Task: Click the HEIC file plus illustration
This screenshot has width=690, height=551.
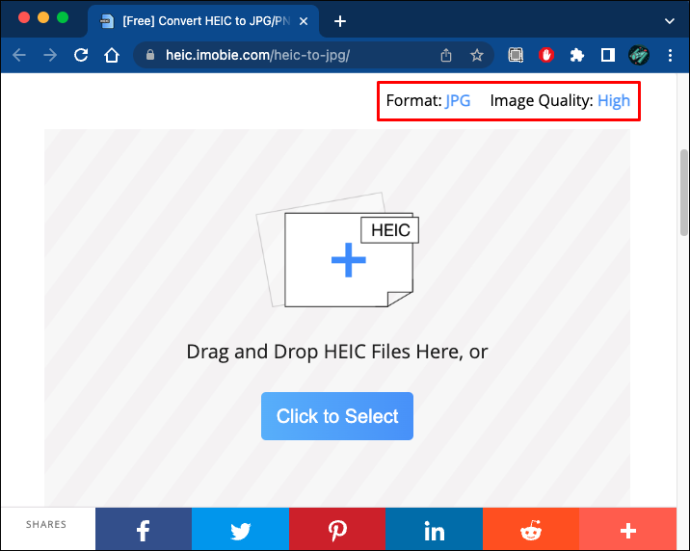Action: (338, 250)
